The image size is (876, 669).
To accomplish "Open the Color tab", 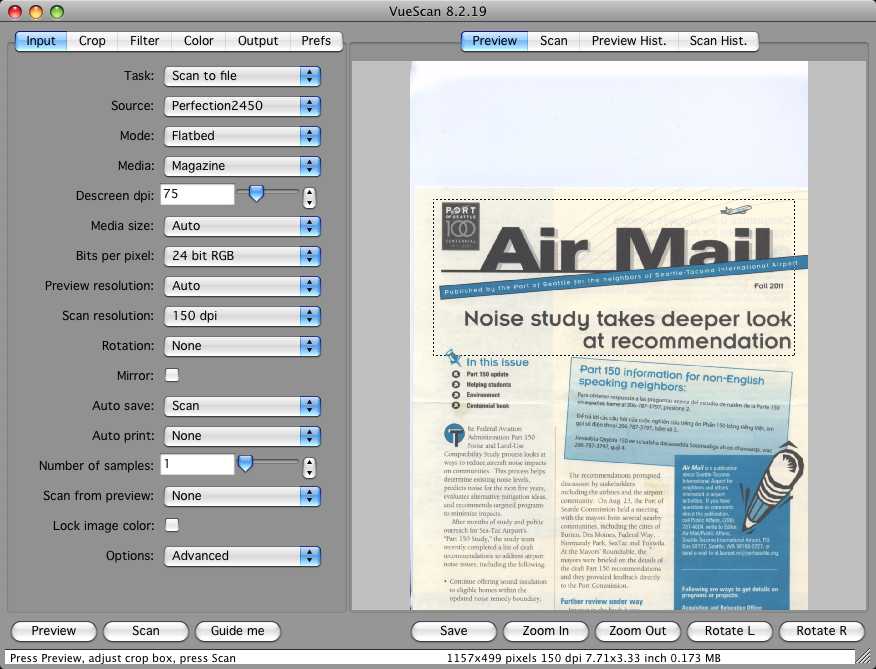I will point(199,41).
